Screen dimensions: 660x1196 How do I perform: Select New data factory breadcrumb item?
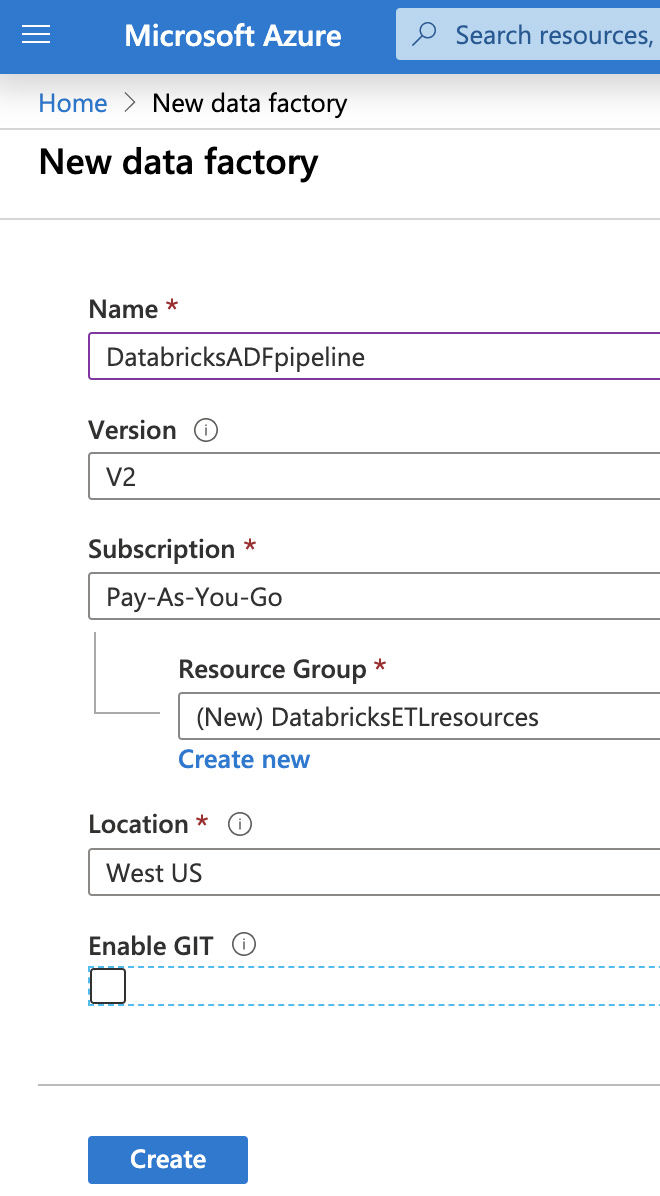pyautogui.click(x=249, y=103)
